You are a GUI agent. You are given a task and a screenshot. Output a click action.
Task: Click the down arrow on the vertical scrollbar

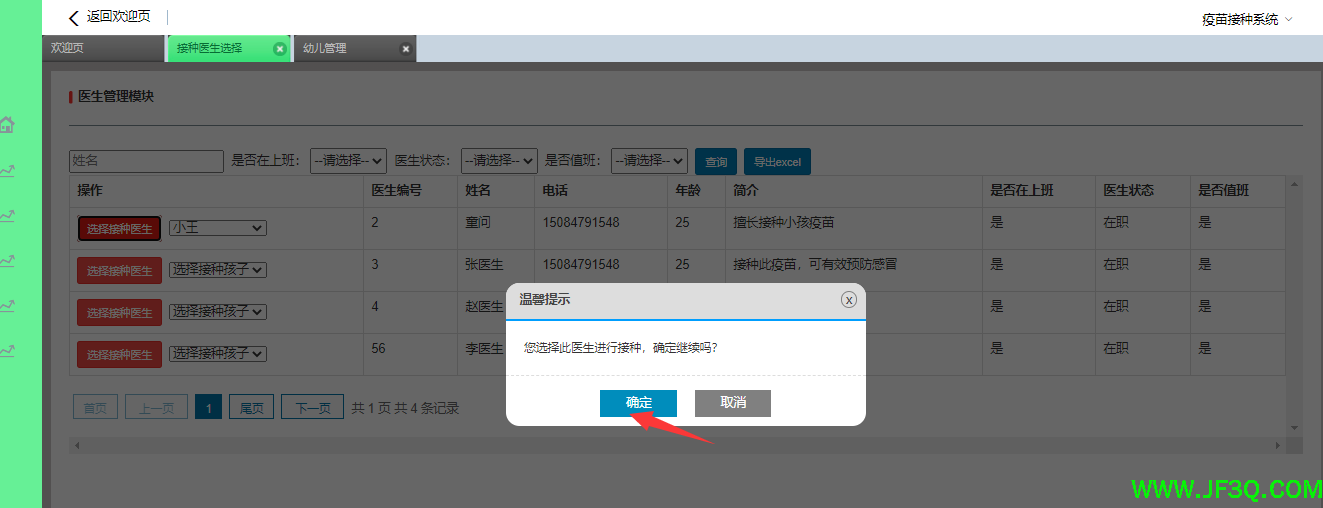coord(1294,427)
